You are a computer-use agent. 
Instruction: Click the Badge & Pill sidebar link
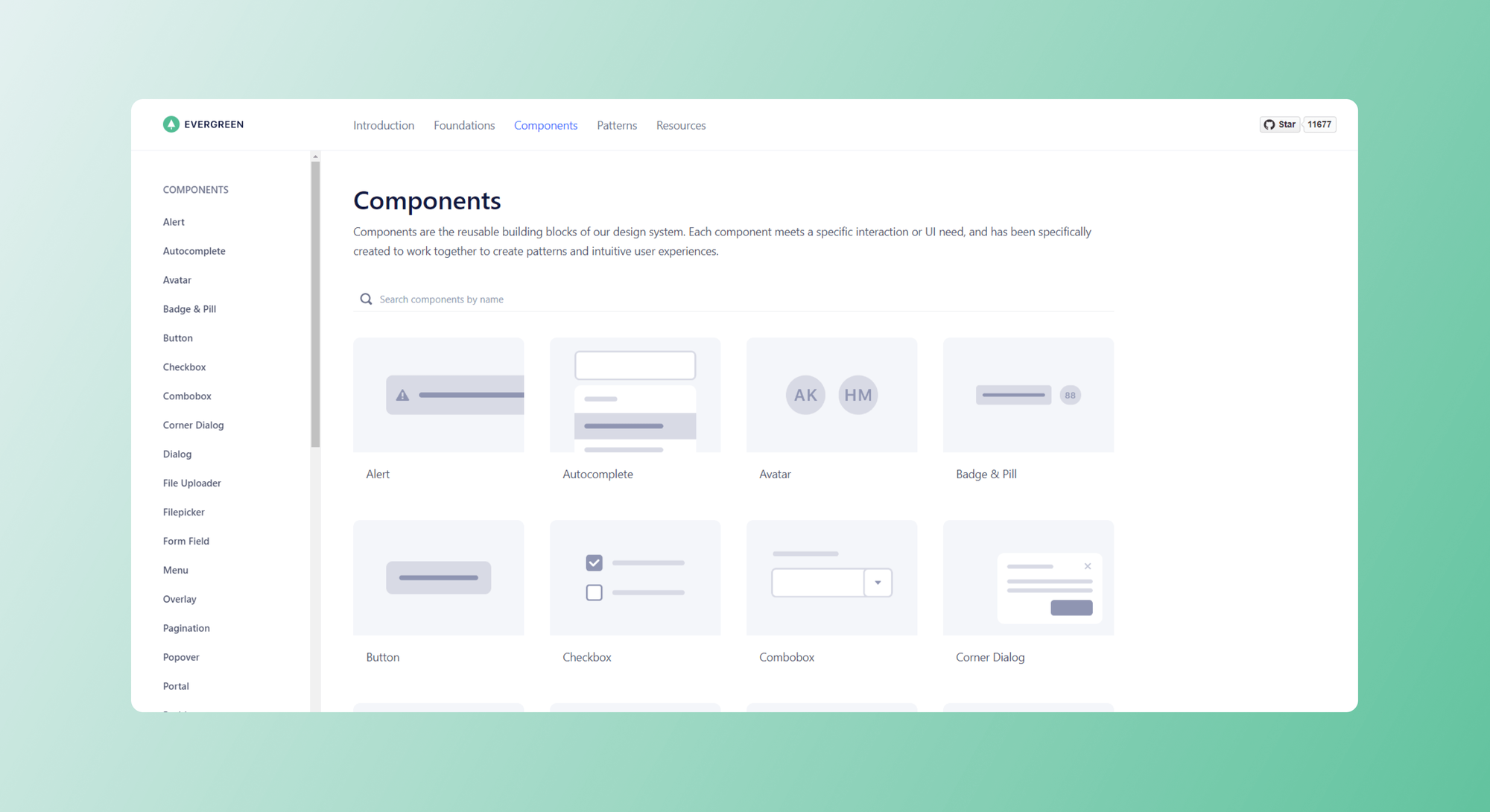click(188, 309)
